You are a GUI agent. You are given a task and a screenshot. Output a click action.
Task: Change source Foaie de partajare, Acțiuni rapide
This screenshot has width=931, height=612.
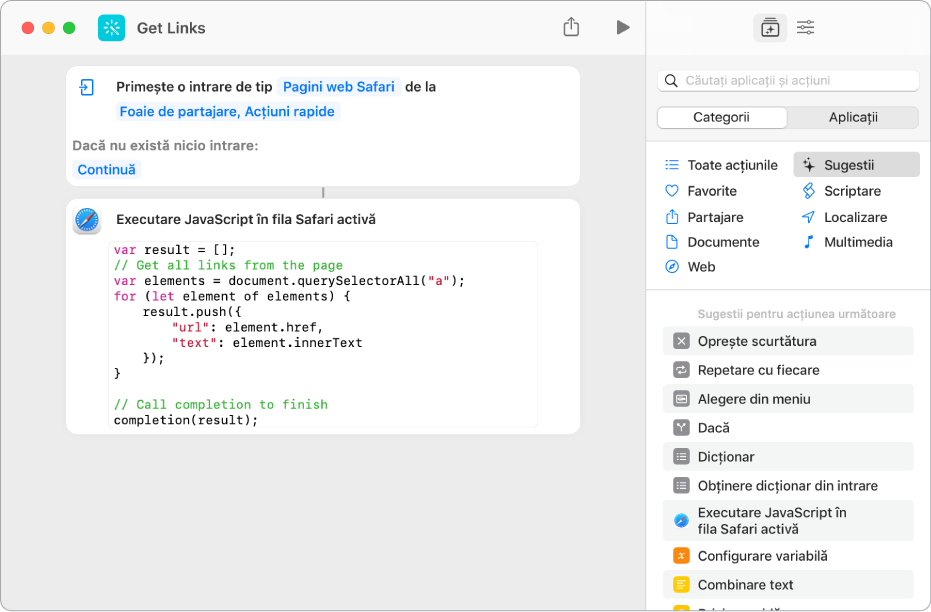(227, 112)
